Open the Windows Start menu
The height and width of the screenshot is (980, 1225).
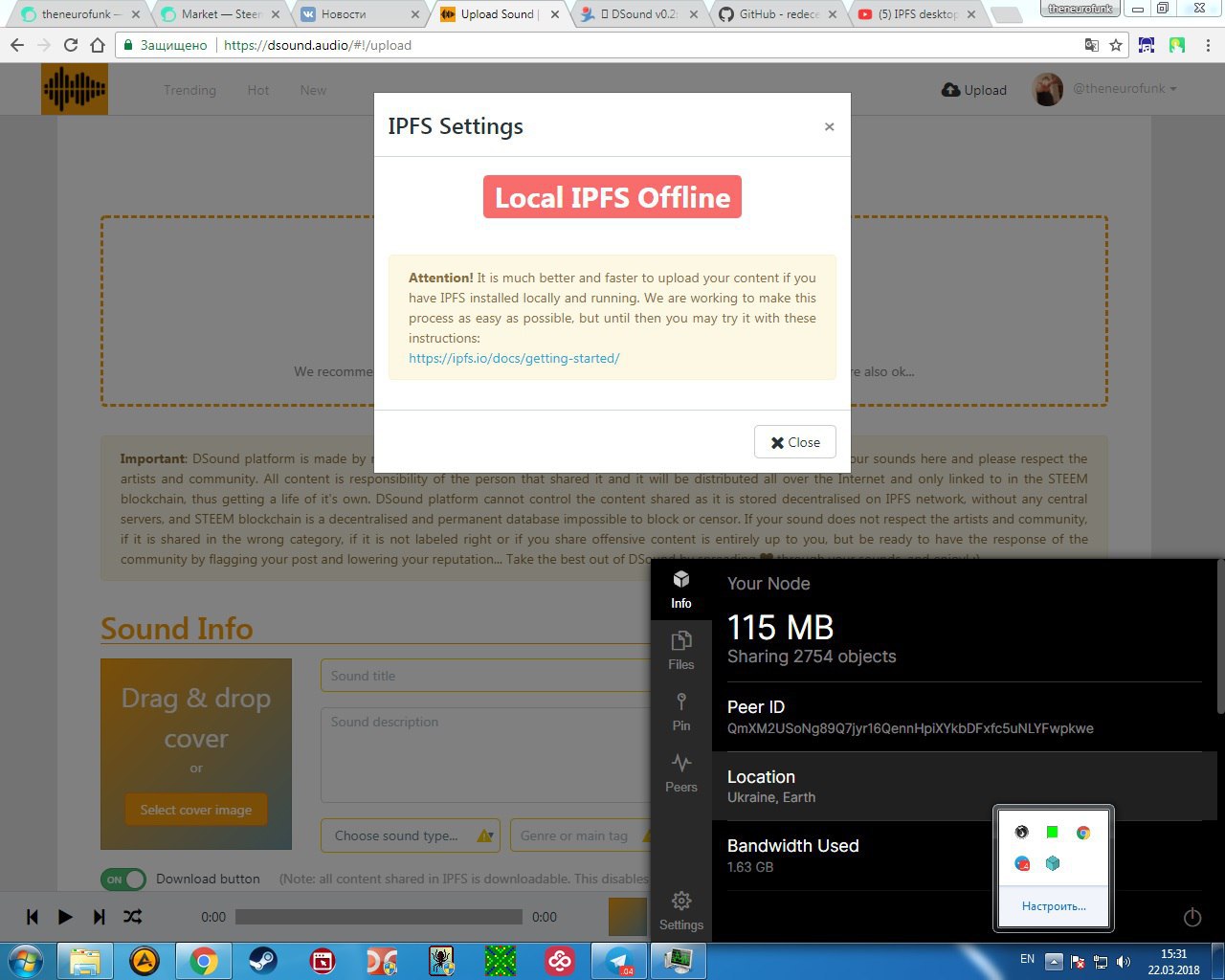pos(27,961)
